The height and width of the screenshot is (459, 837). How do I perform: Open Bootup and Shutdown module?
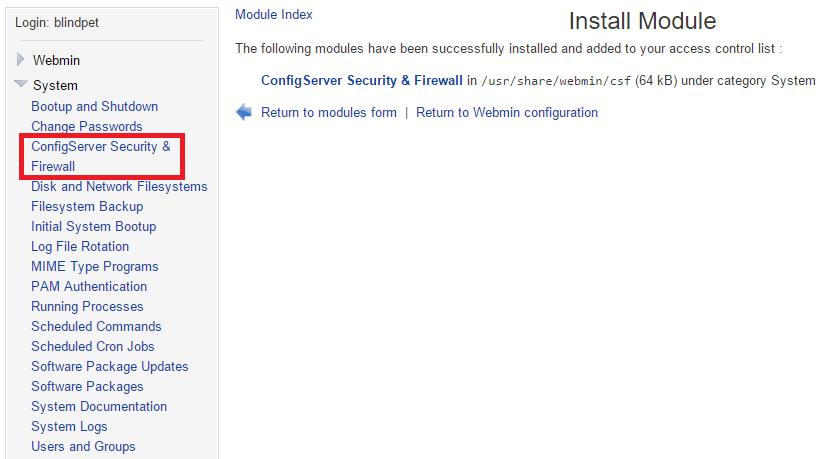tap(94, 106)
